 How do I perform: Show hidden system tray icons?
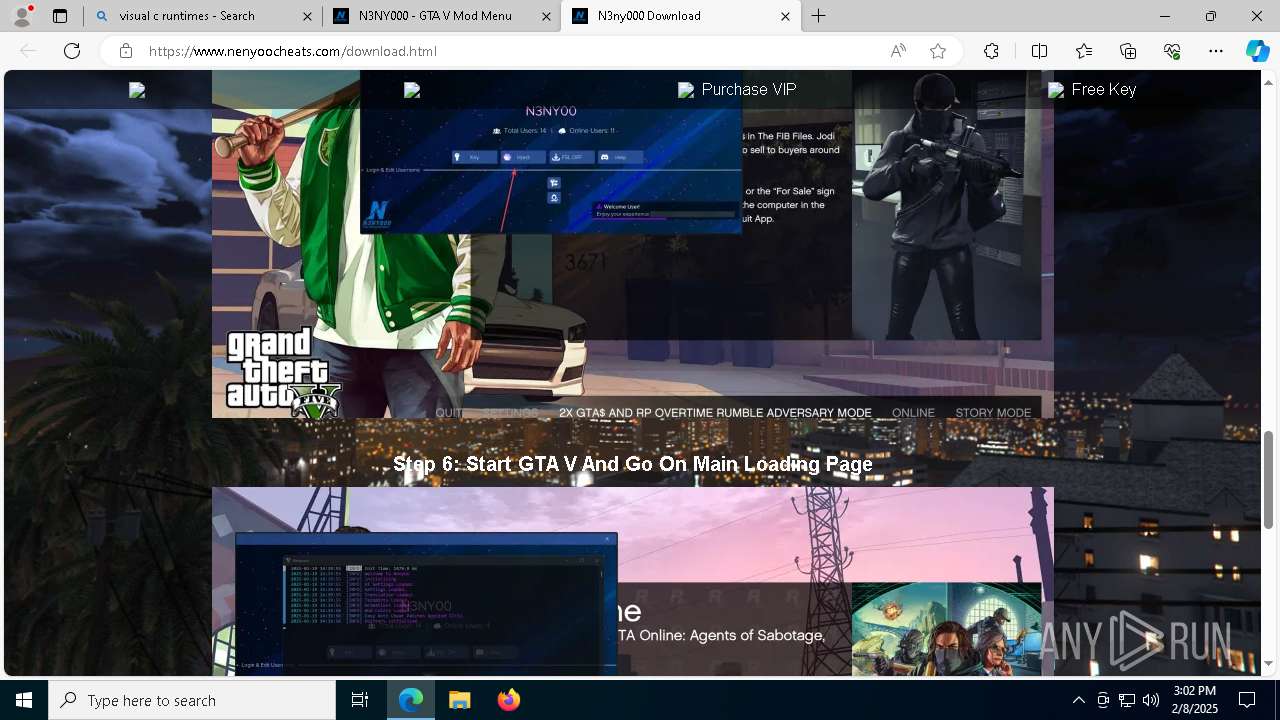pos(1078,700)
